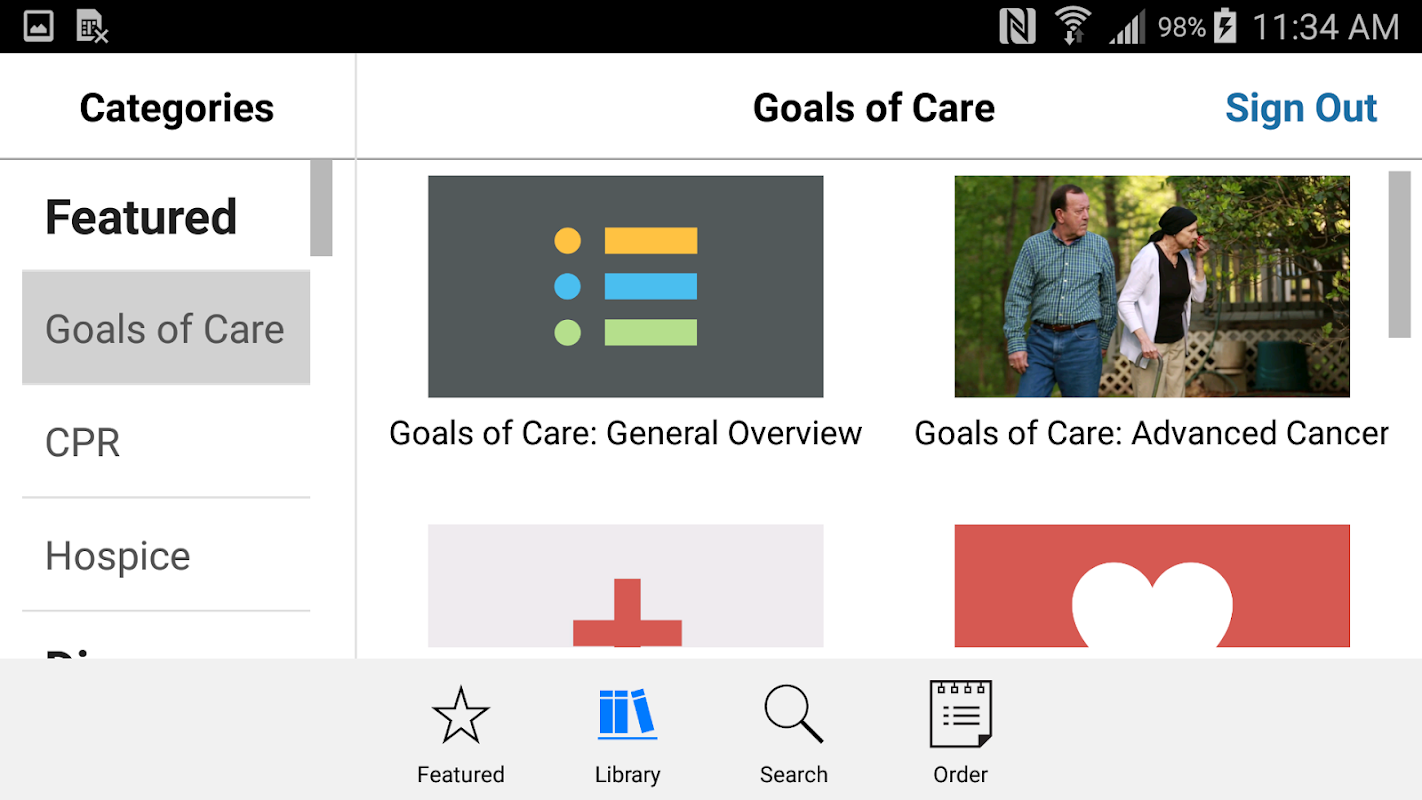
Task: Tap the NFC status icon
Action: coord(1017,27)
